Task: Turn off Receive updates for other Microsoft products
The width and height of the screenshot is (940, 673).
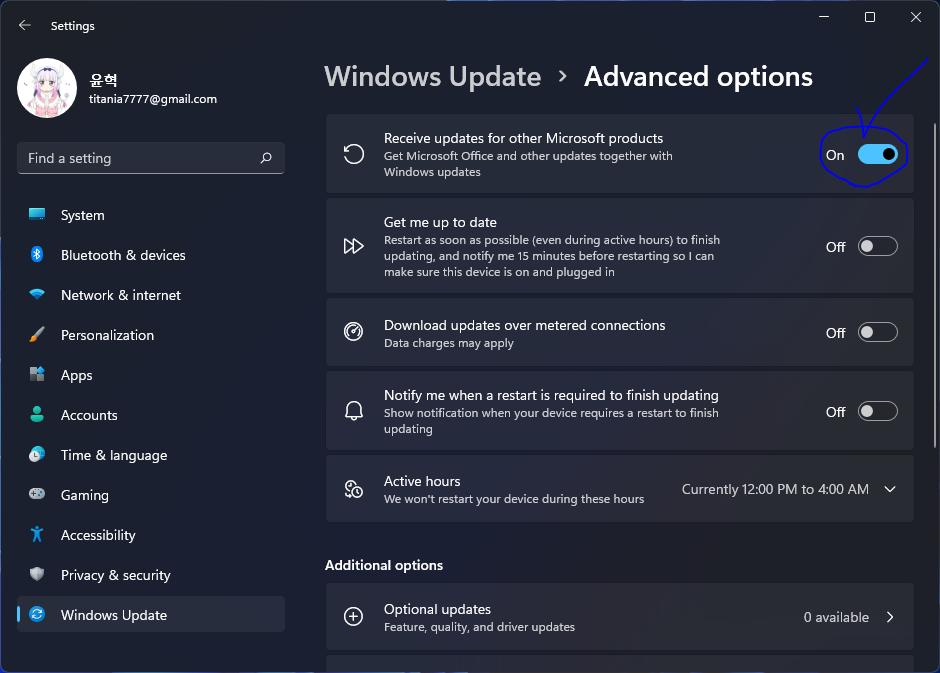Action: (878, 155)
